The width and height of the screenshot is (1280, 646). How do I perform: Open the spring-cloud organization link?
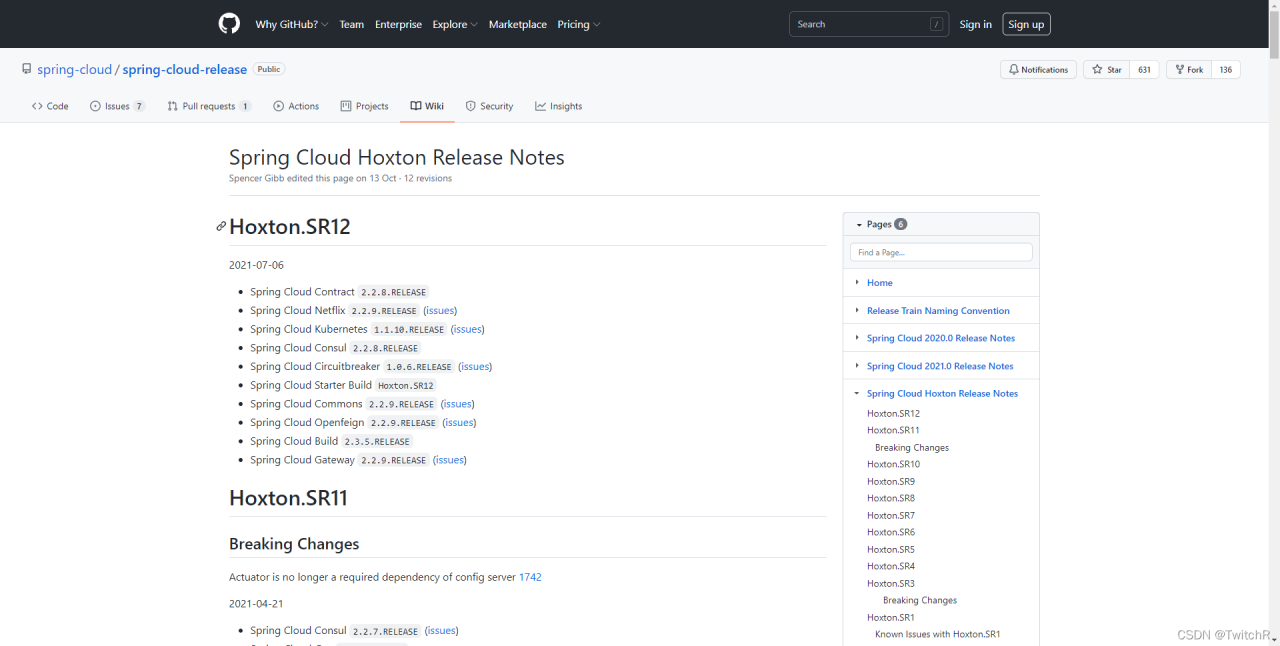pos(75,70)
